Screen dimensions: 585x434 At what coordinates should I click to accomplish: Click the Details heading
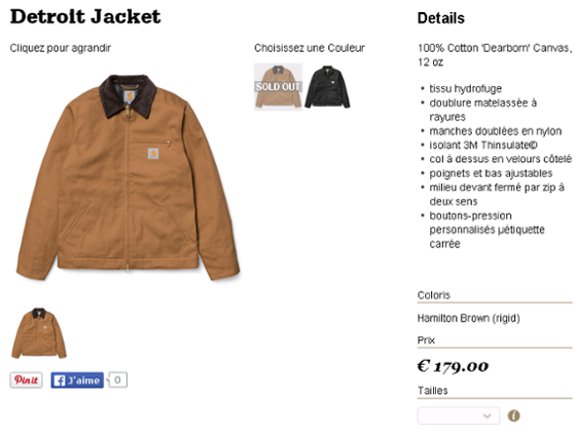coord(441,18)
